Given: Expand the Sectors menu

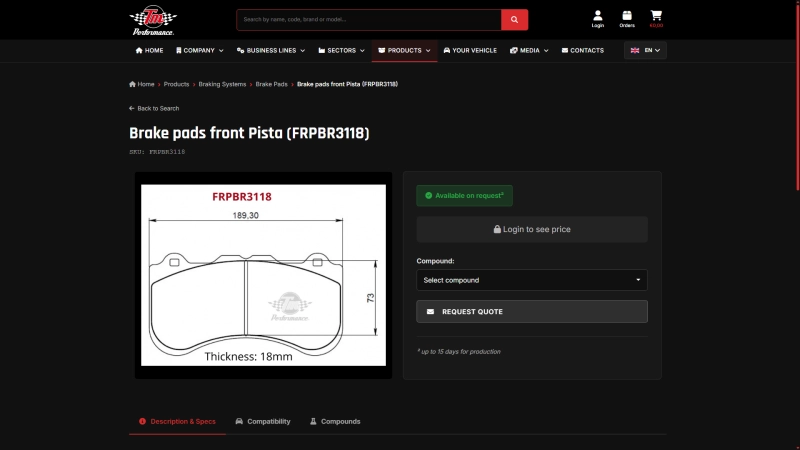Looking at the screenshot, I should point(340,50).
